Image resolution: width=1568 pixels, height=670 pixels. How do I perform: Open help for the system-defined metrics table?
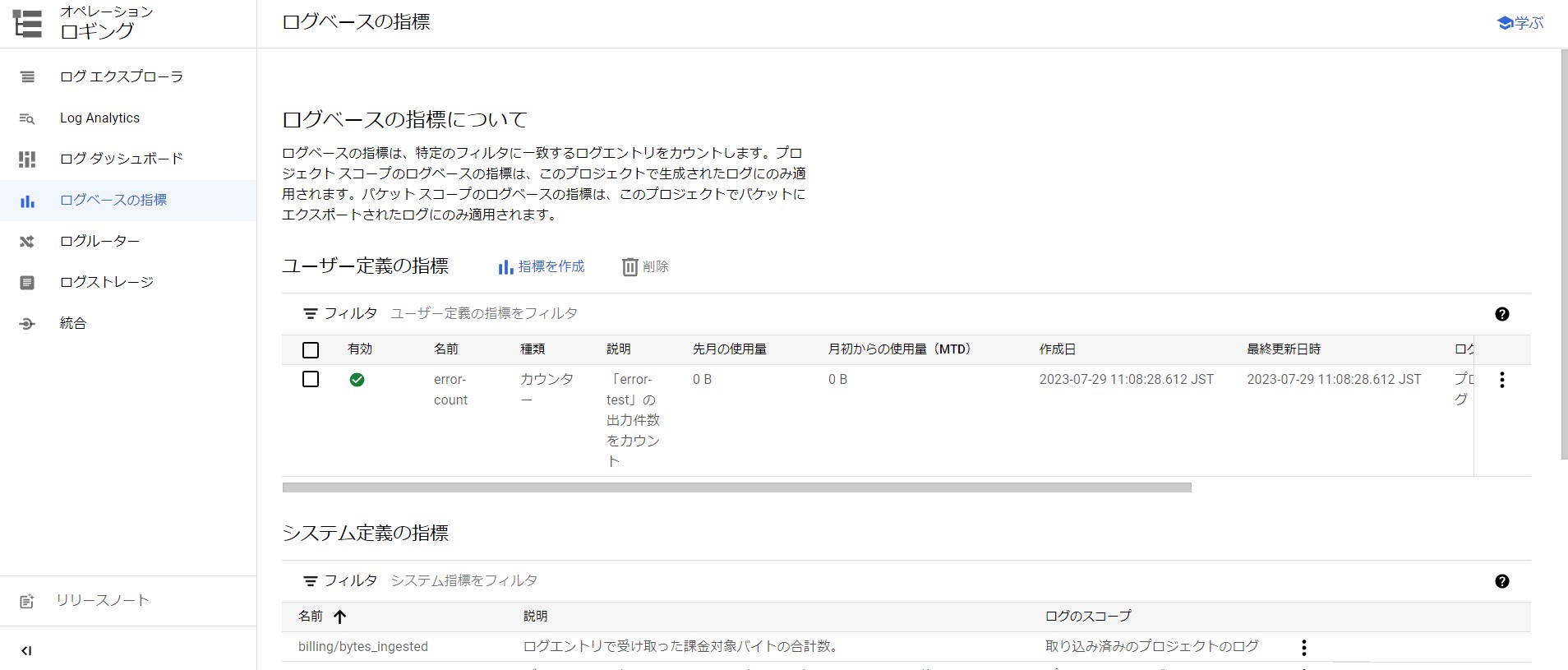pos(1502,581)
